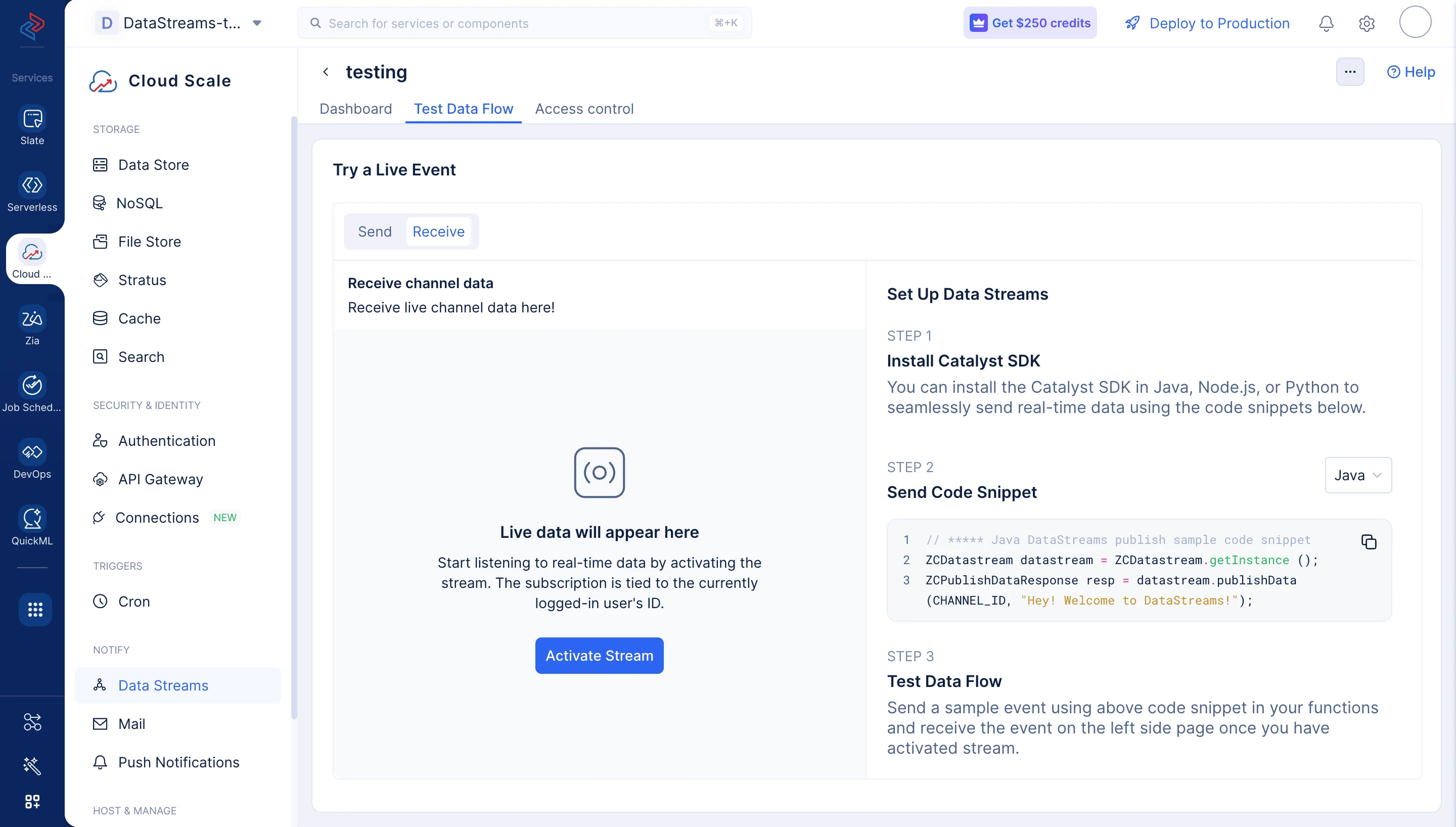Copy the Java code snippet

1369,541
